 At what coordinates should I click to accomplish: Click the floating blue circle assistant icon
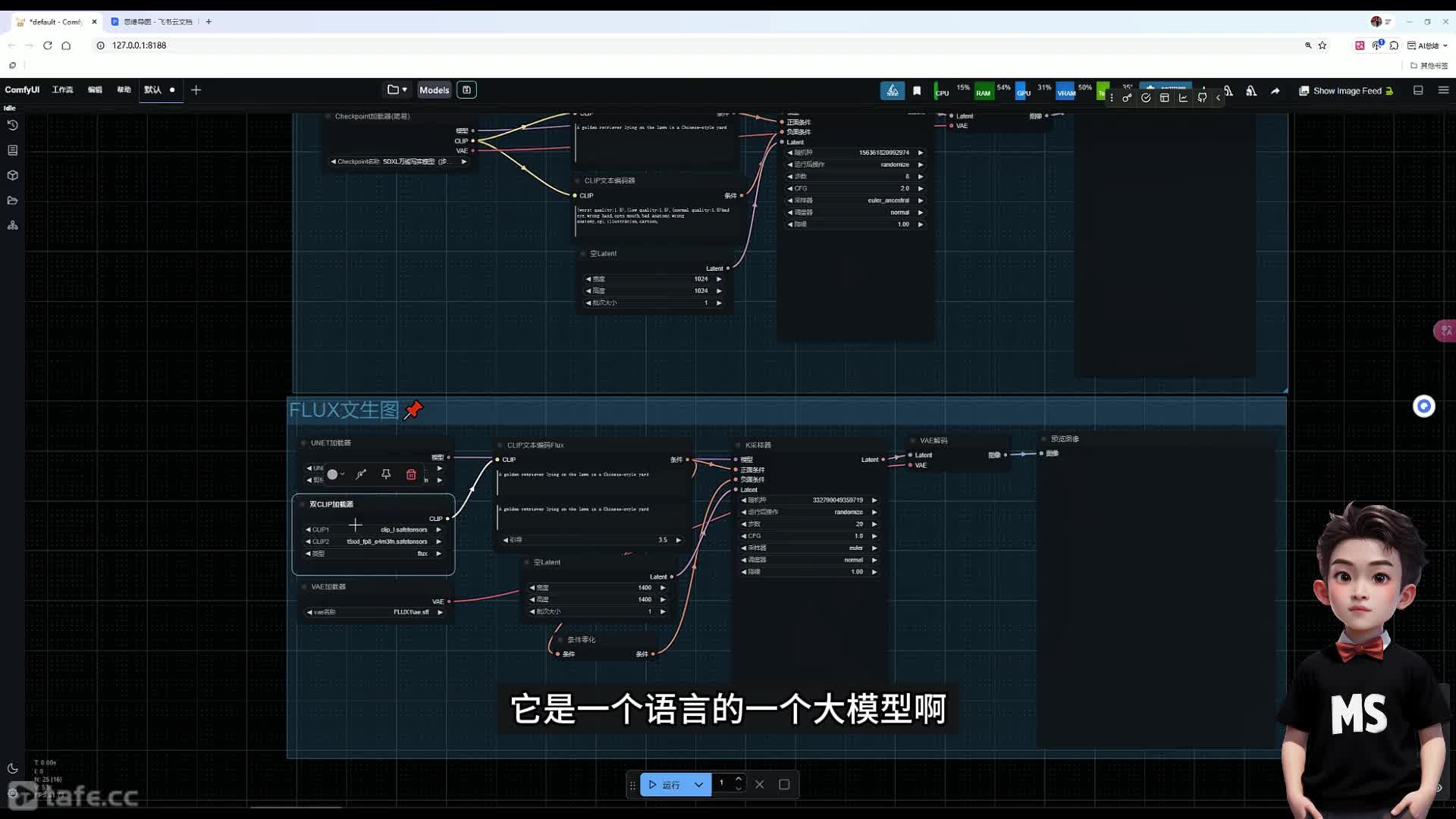[x=1424, y=406]
